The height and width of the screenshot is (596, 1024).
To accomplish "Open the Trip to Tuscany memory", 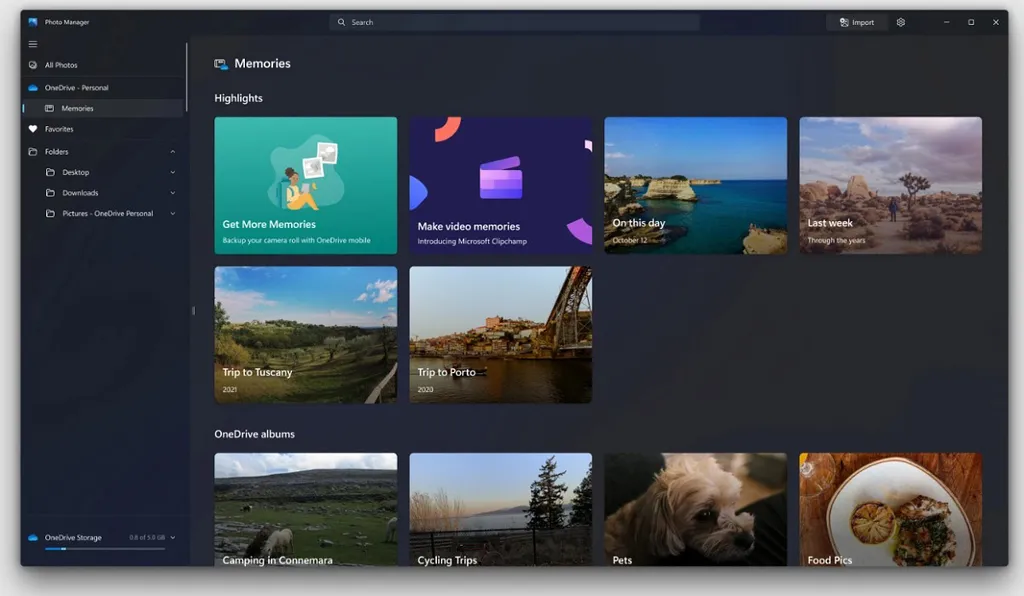I will point(306,334).
